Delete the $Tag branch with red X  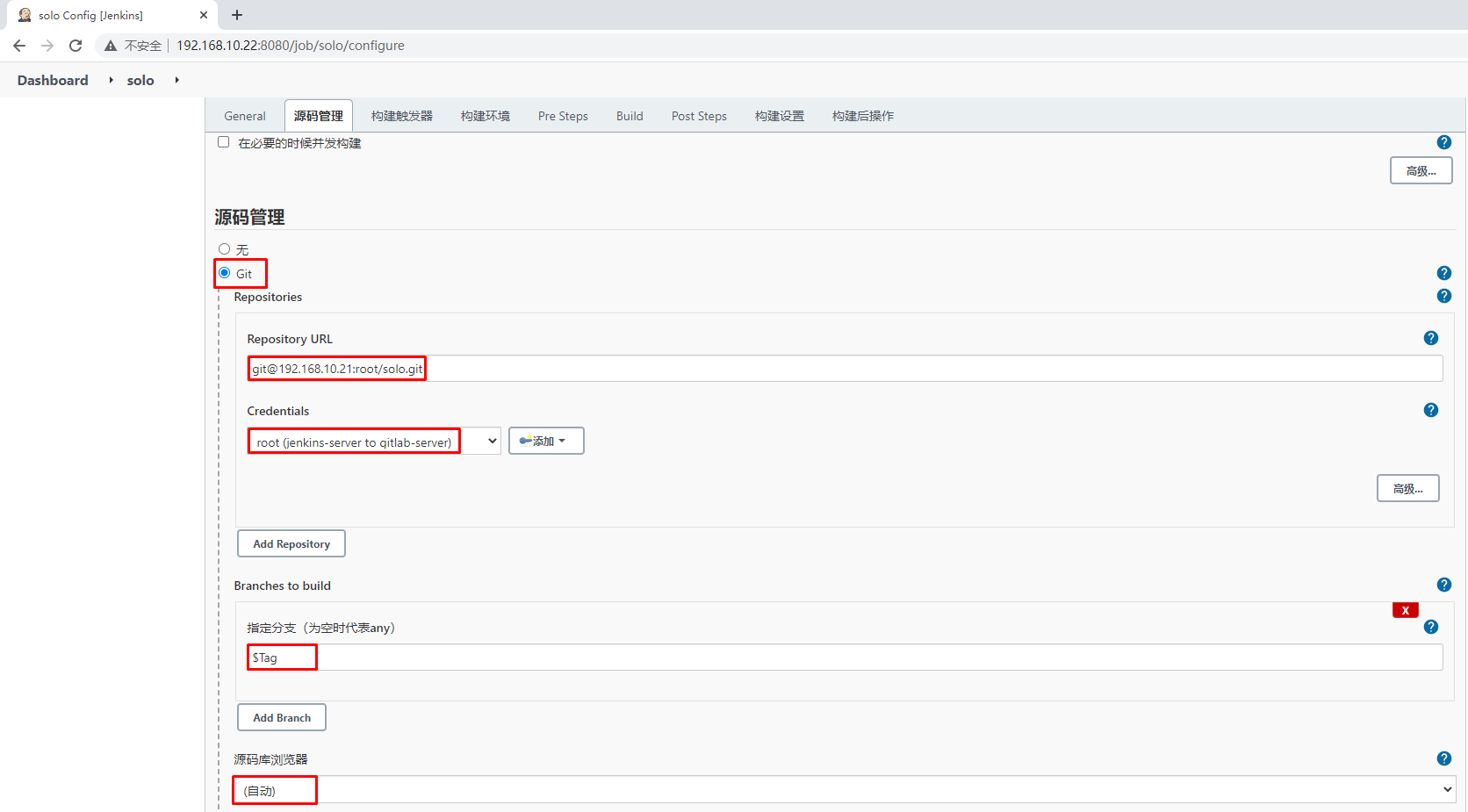(1406, 610)
